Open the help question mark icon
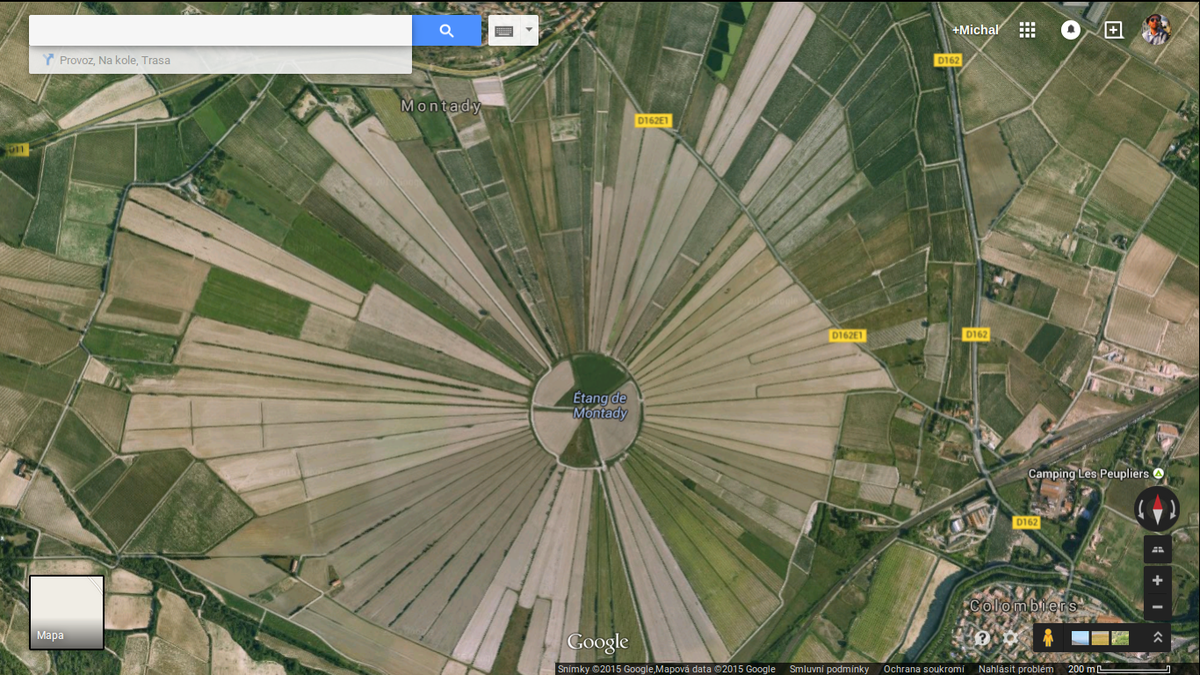 click(x=983, y=638)
